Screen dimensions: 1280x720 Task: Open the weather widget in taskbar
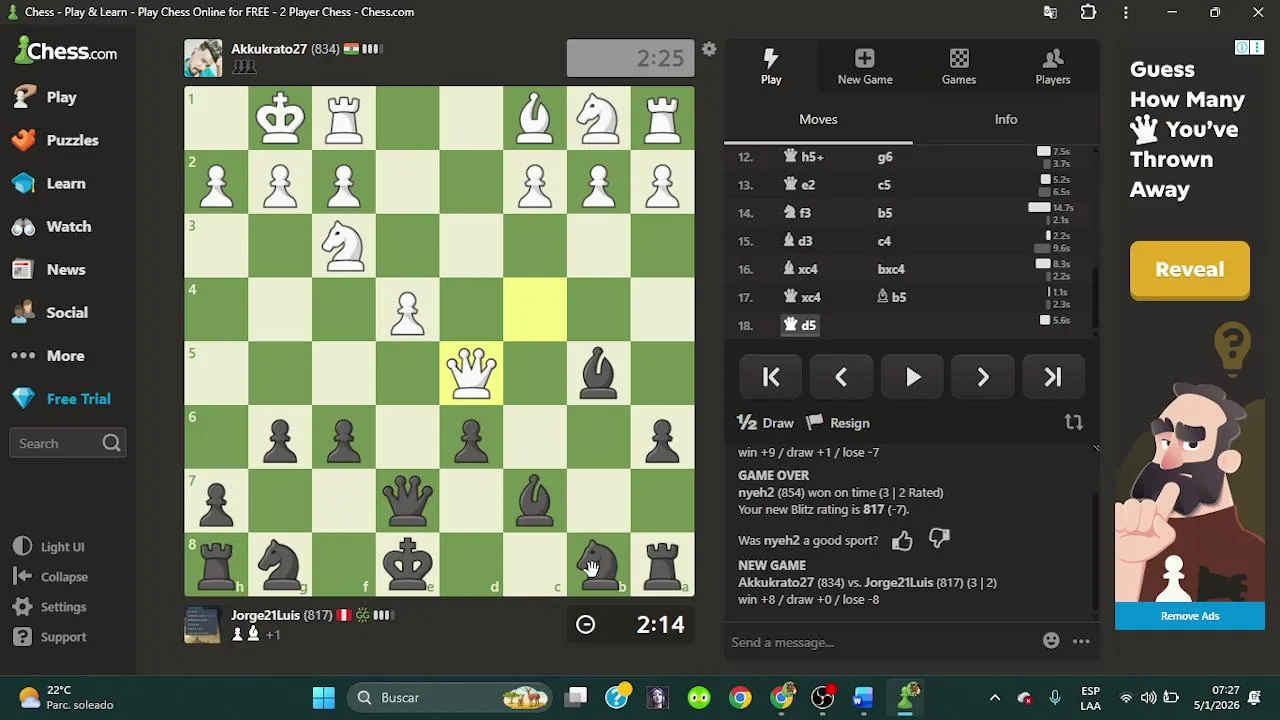click(x=66, y=697)
